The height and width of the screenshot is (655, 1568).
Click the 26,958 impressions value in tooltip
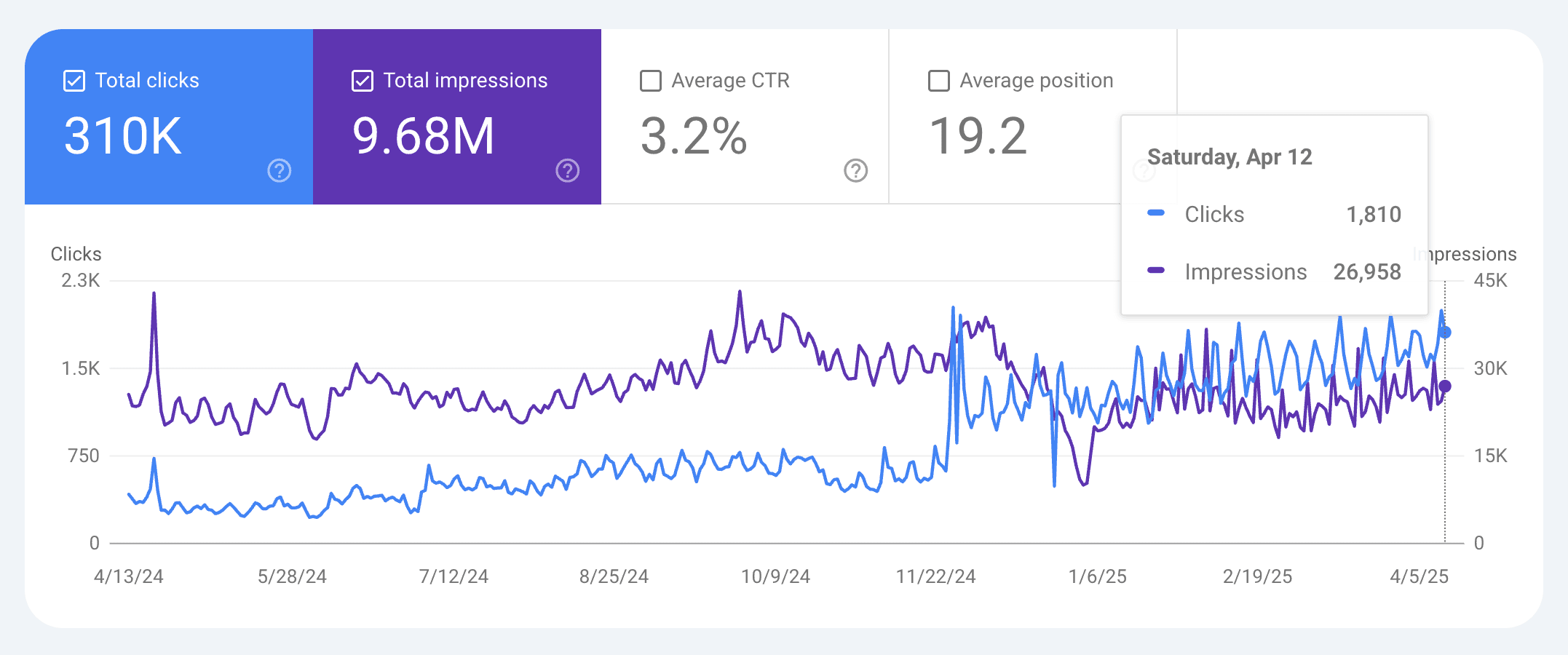tap(1366, 272)
